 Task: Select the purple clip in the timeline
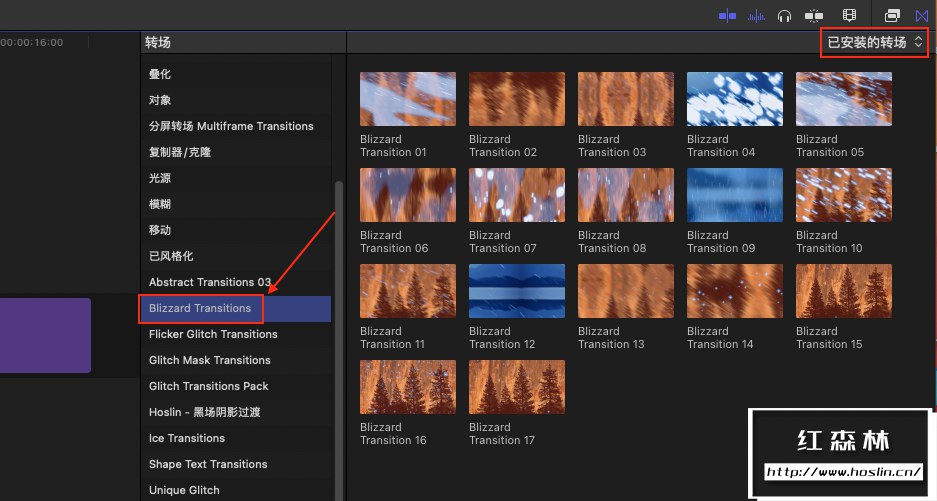(x=45, y=335)
